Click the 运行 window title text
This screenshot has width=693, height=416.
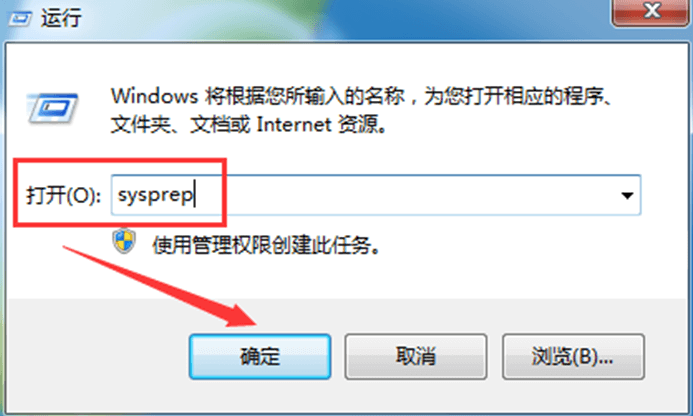61,18
